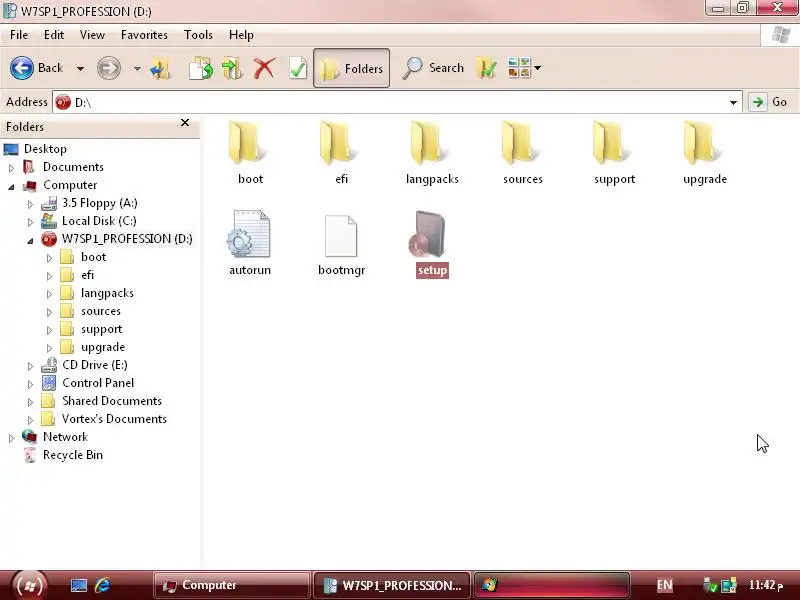The width and height of the screenshot is (800, 600).
Task: Expand the sources tree folder node
Action: (49, 312)
